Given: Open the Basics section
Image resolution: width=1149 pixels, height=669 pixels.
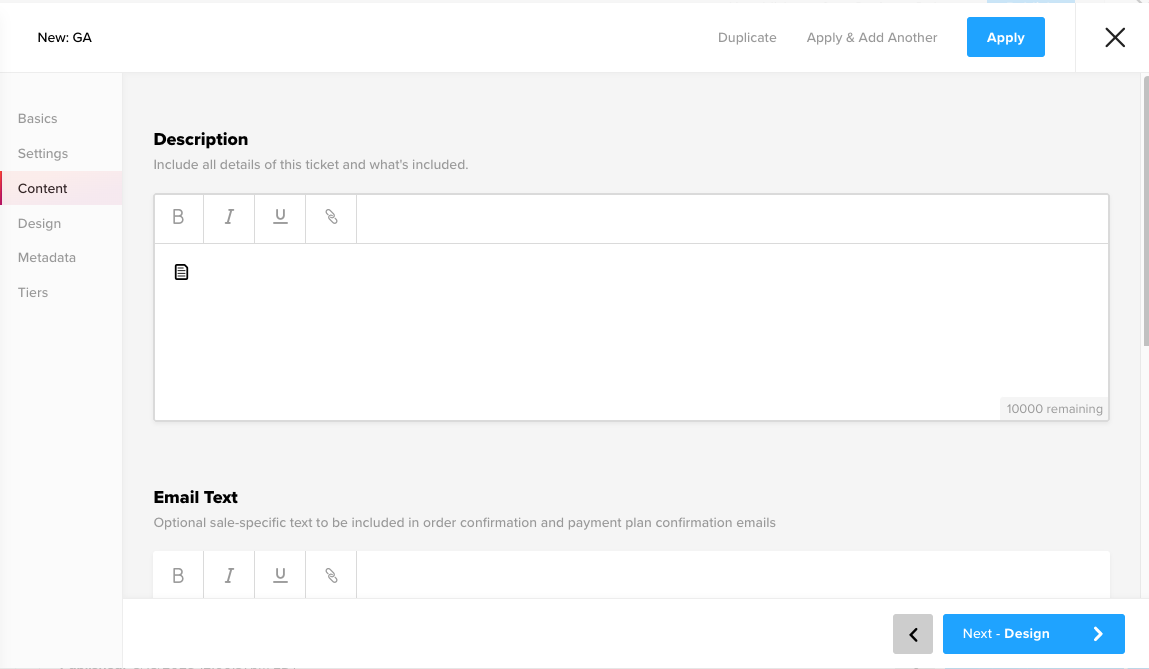Looking at the screenshot, I should point(37,119).
